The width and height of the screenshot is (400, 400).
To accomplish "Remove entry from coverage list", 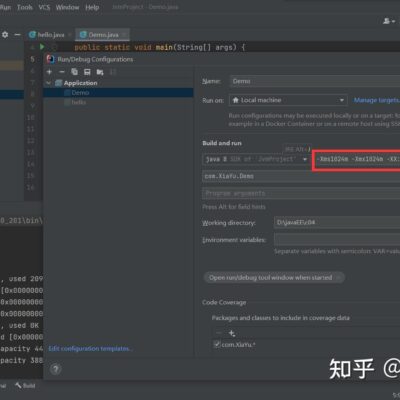I will click(219, 333).
